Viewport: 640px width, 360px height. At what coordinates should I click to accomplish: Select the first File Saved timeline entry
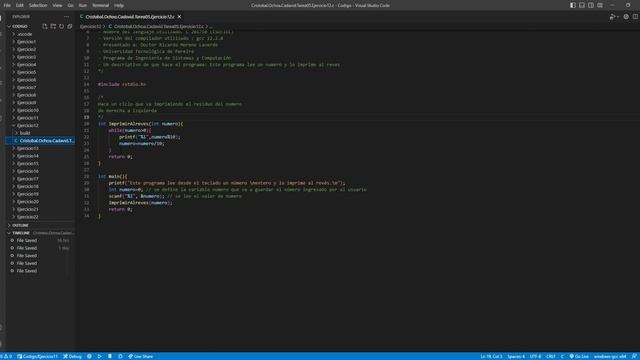point(41,240)
